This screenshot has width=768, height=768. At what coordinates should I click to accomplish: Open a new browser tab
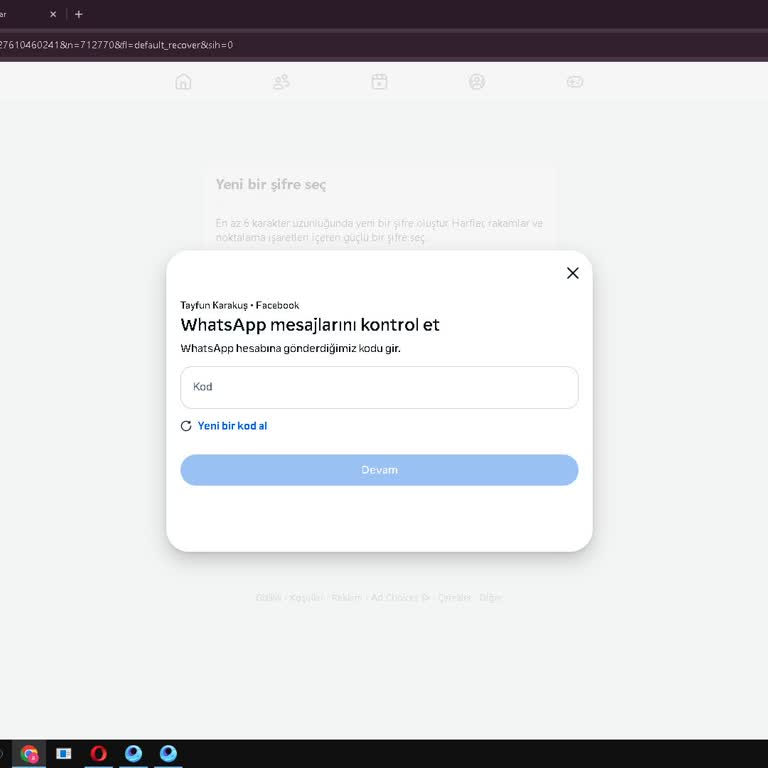click(x=78, y=14)
